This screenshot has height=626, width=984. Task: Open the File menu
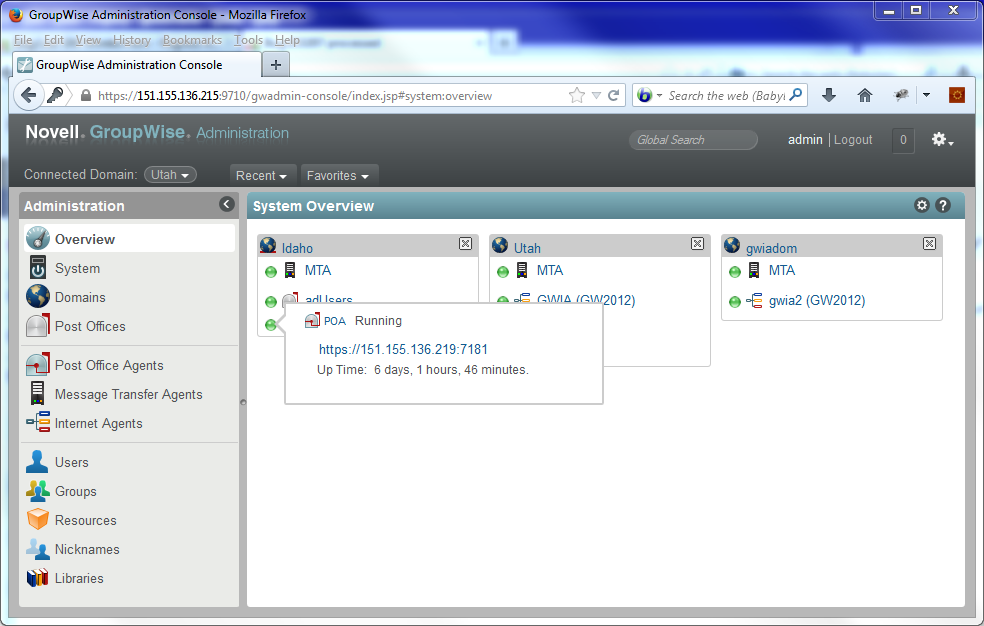pos(23,40)
